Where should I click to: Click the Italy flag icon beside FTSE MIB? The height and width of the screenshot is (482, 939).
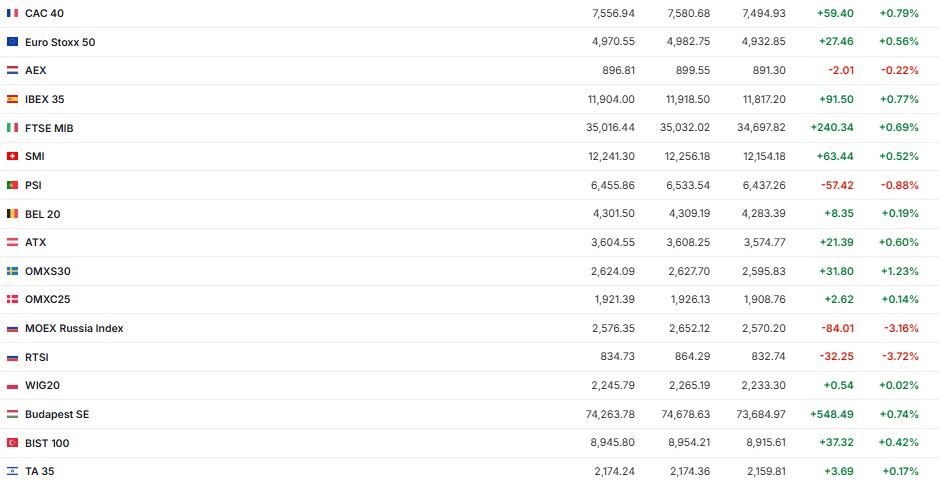[x=12, y=128]
